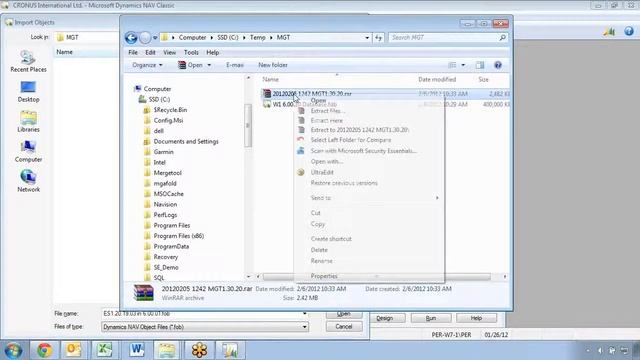Open recent pages dropdown next to forward arrow
Screen dimensions: 640x360
(x=155, y=38)
